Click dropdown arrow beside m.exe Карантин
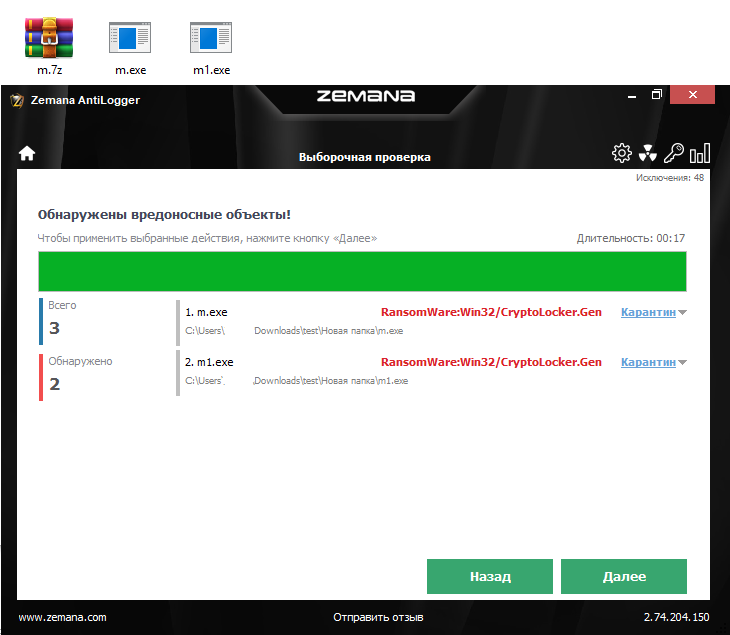 pos(683,312)
